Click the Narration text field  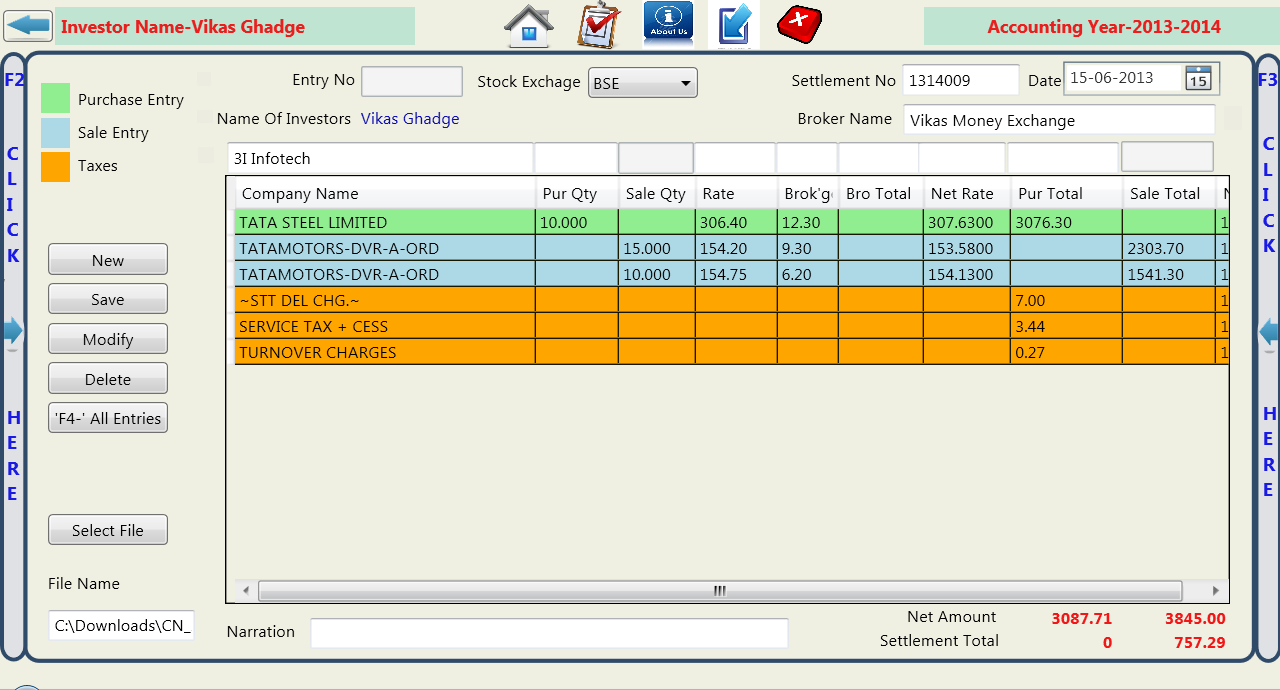(x=548, y=633)
